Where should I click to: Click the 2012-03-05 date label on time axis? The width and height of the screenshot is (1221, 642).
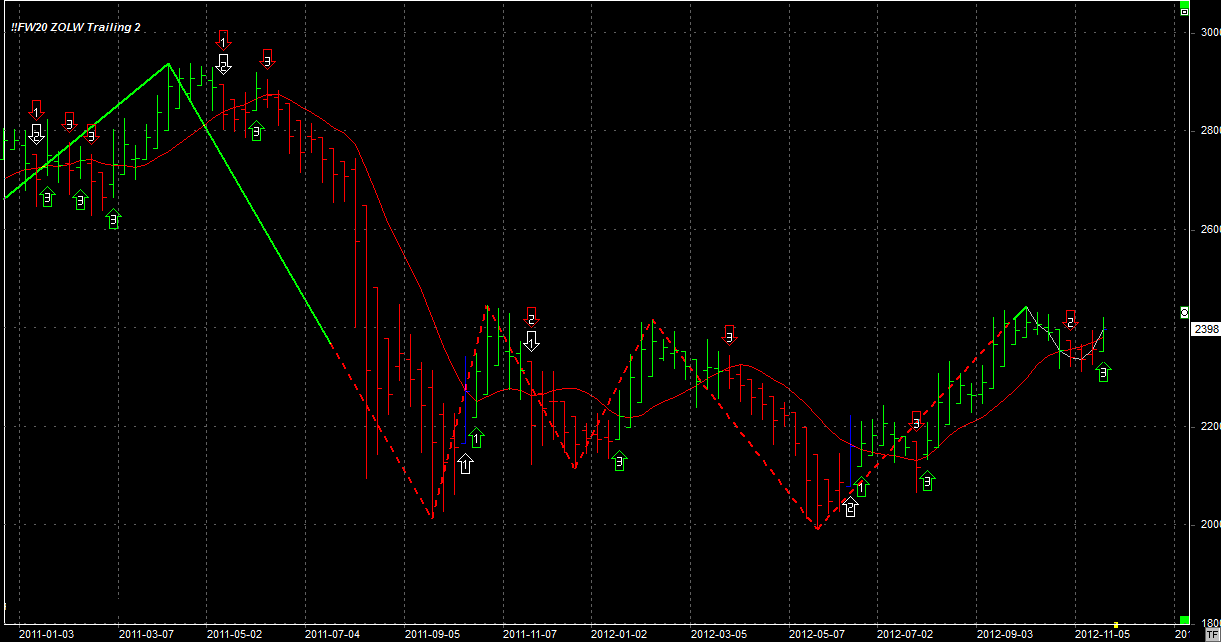tap(719, 634)
